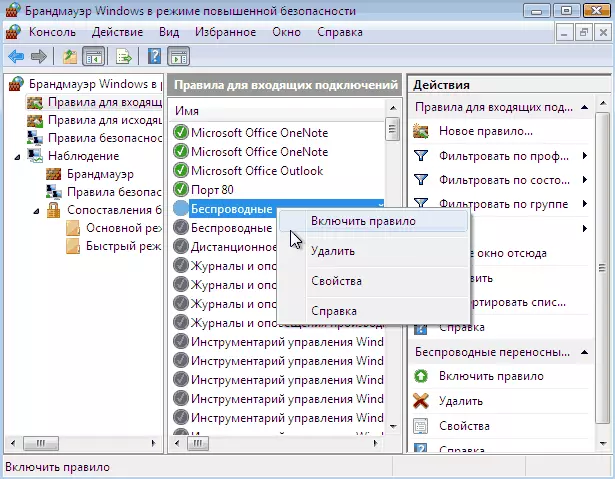This screenshot has height=479, width=615.
Task: Click the filter funnel icon for profile filter
Action: tap(421, 156)
